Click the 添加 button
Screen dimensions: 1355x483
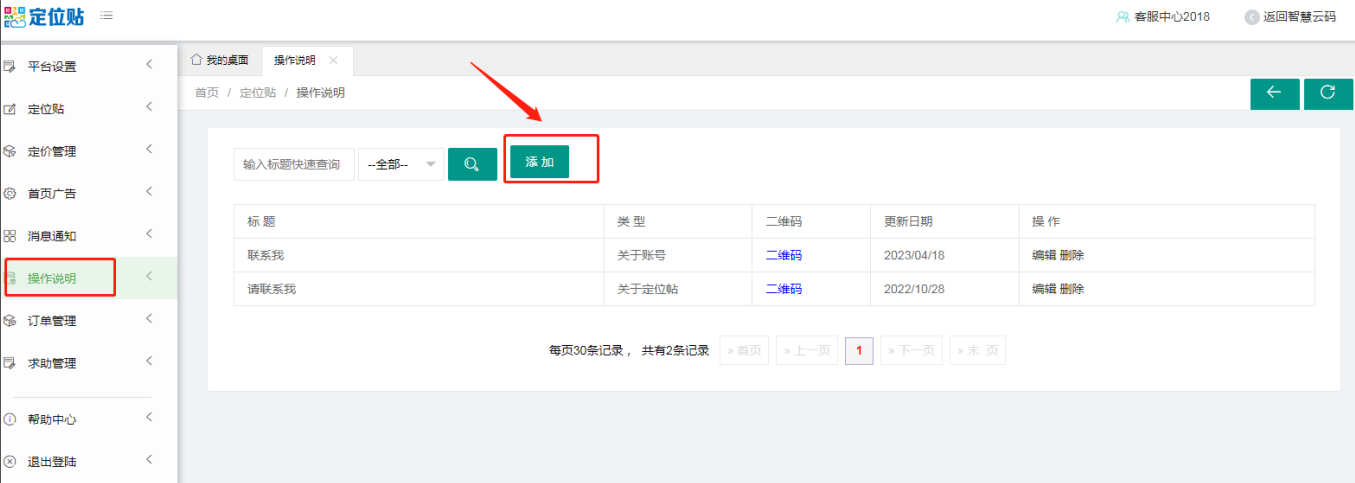point(539,162)
